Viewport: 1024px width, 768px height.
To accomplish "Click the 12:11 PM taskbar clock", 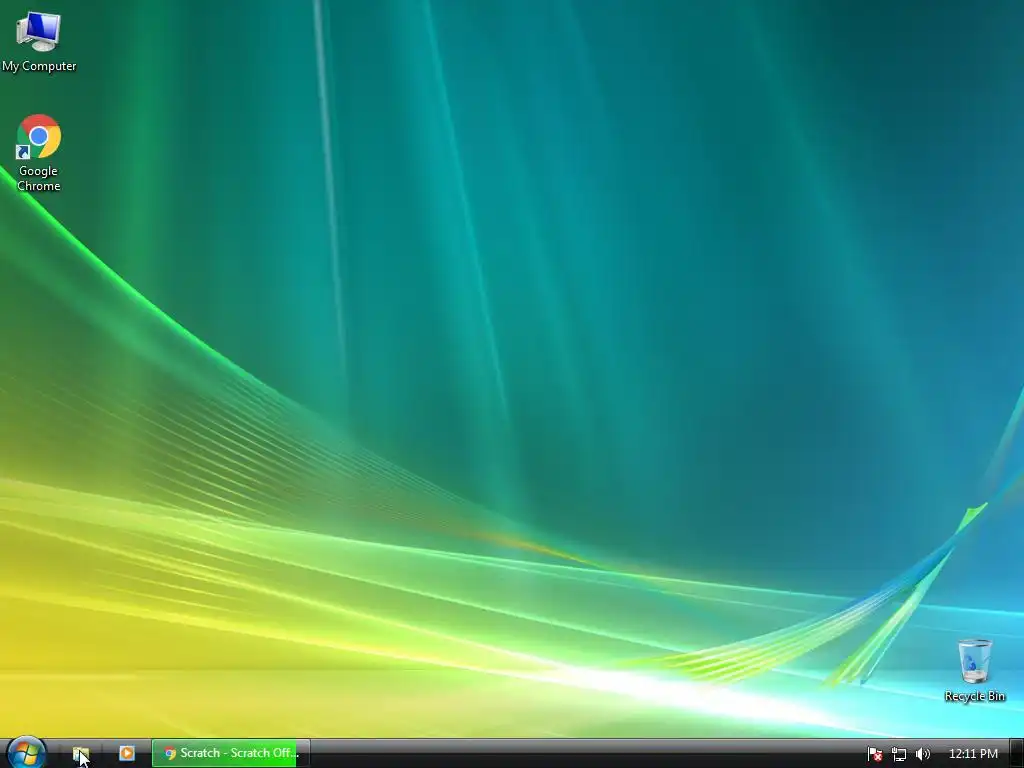I will pos(973,754).
